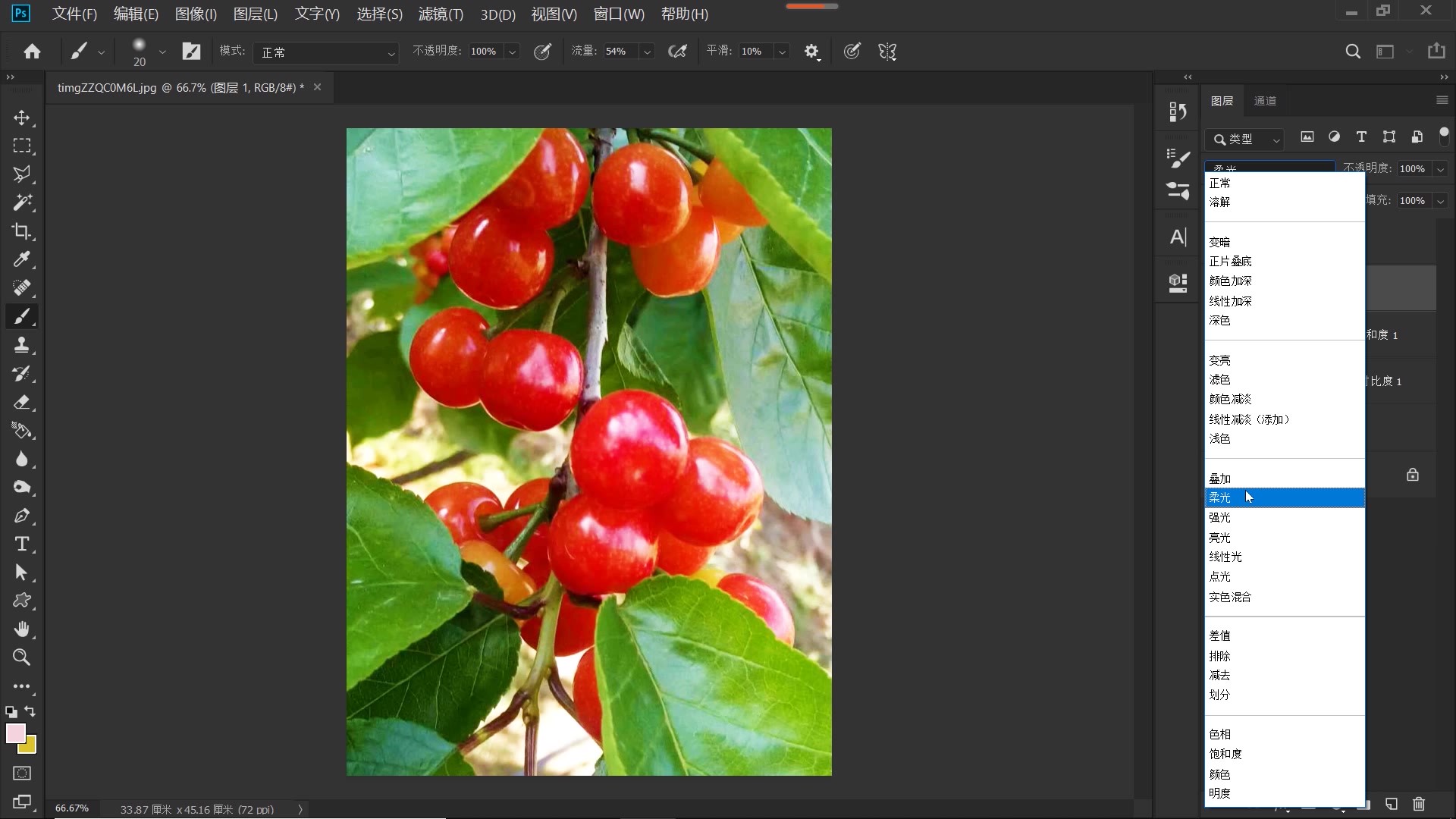This screenshot has height=819, width=1456.
Task: Toggle symmetry paint butterfly option
Action: tap(887, 52)
